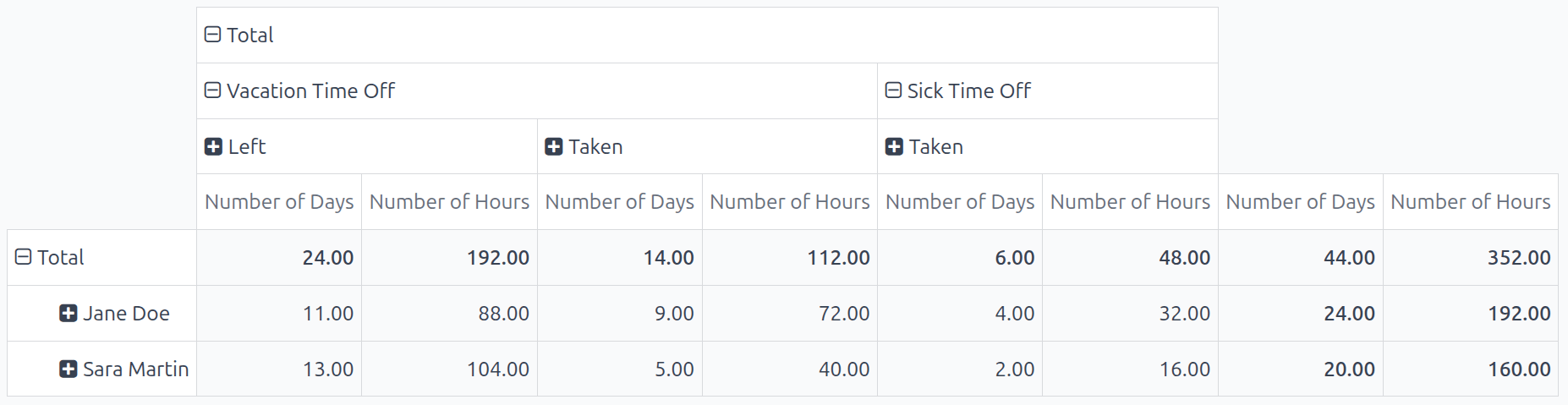
Task: Click Jane Doe's 11.00 days left cell
Action: pos(327,314)
